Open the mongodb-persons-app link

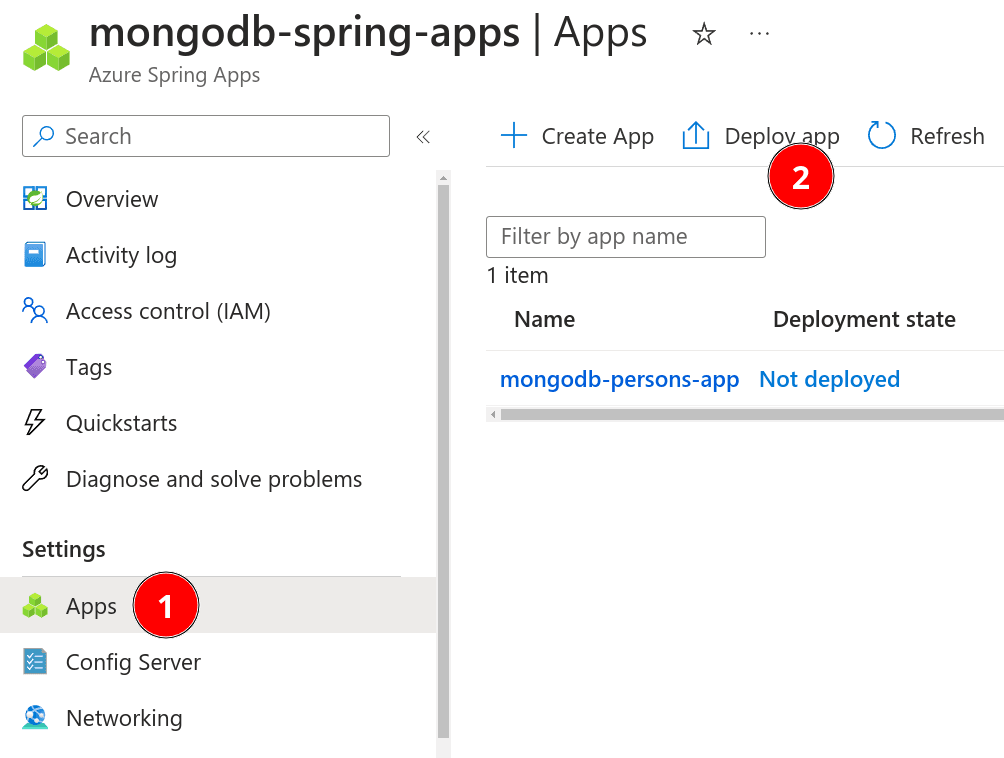[619, 379]
